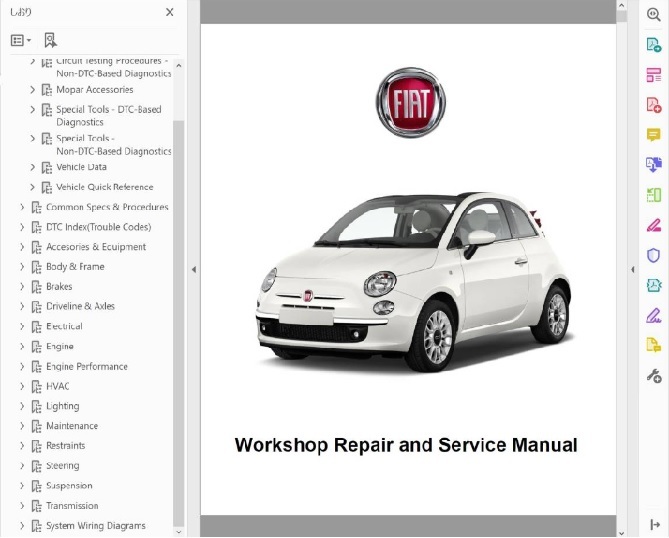
Task: Click the green Organize Pages icon
Action: 654,195
